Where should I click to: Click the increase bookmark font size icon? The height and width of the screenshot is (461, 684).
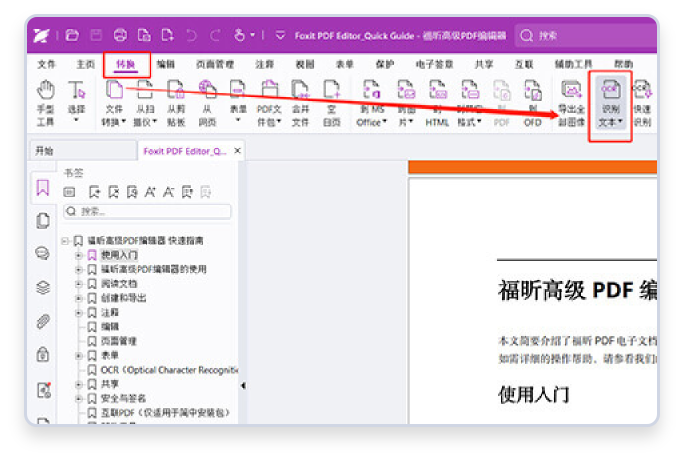pos(150,192)
